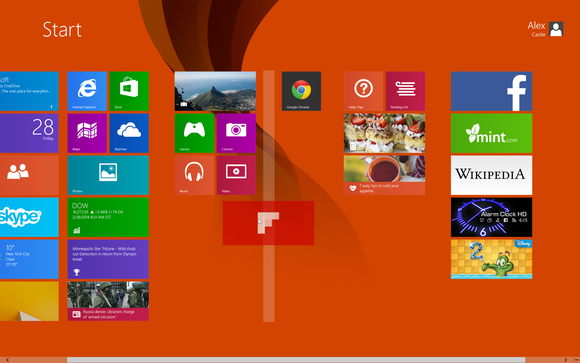This screenshot has width=580, height=363.
Task: Click the dragged red Flipboard tile
Action: pos(269,223)
